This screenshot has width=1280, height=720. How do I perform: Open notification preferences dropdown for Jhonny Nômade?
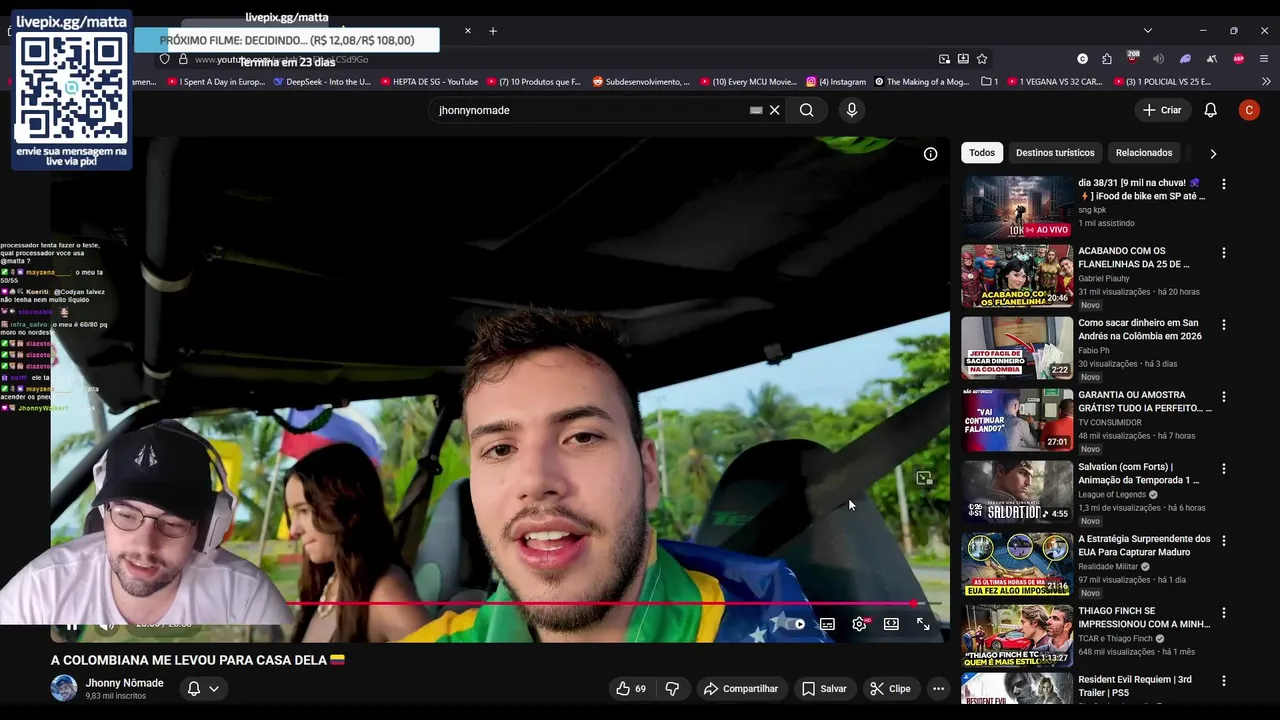(203, 688)
